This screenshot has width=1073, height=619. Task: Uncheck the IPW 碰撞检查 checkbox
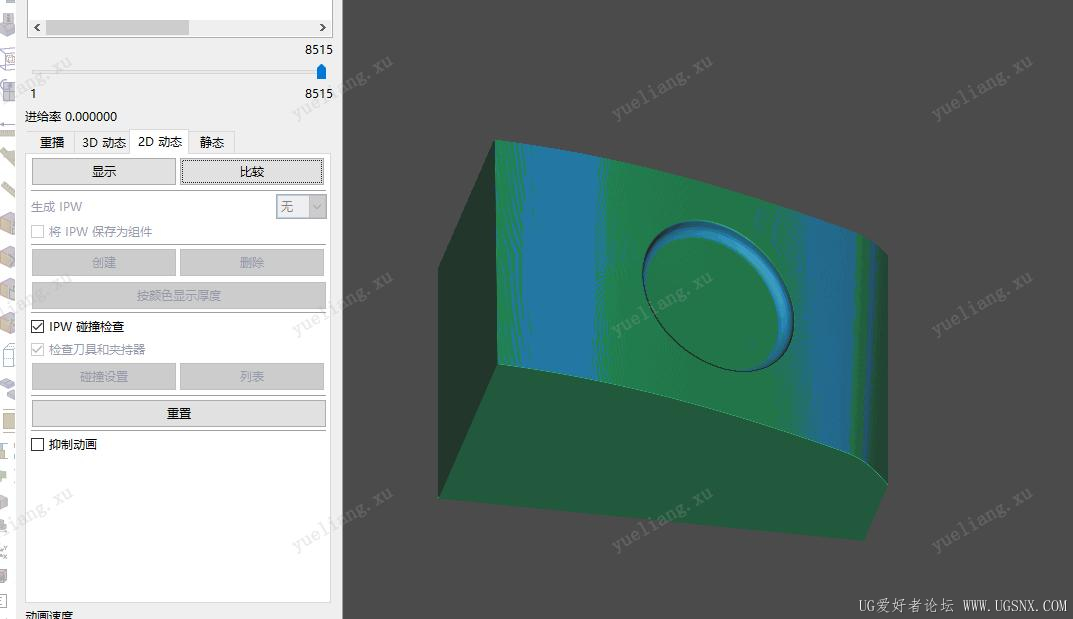38,327
